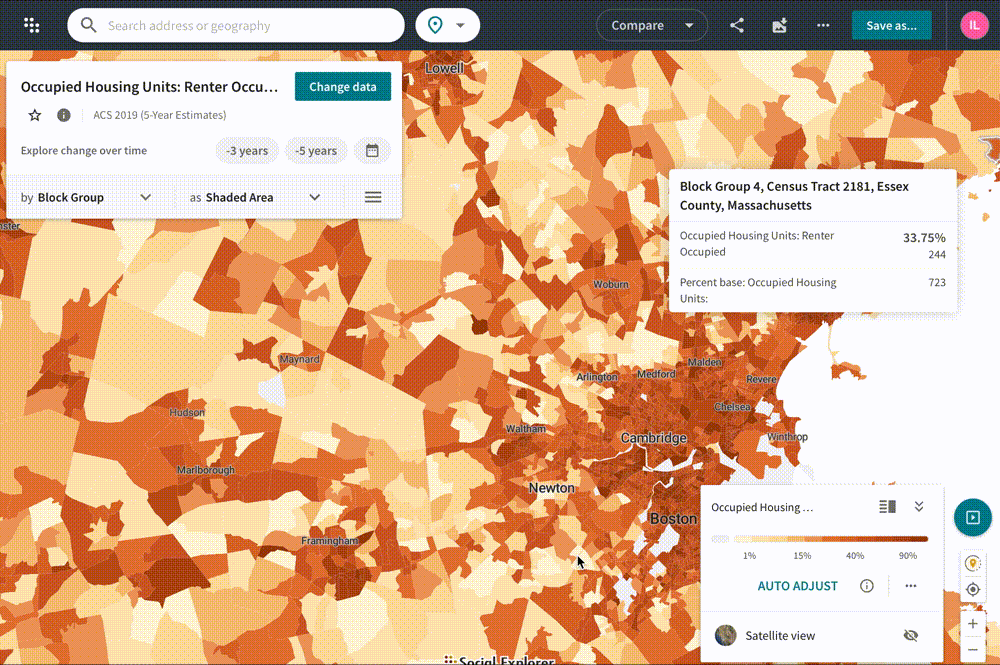Open the legend more options ellipsis
Viewport: 1000px width, 665px height.
coord(911,586)
